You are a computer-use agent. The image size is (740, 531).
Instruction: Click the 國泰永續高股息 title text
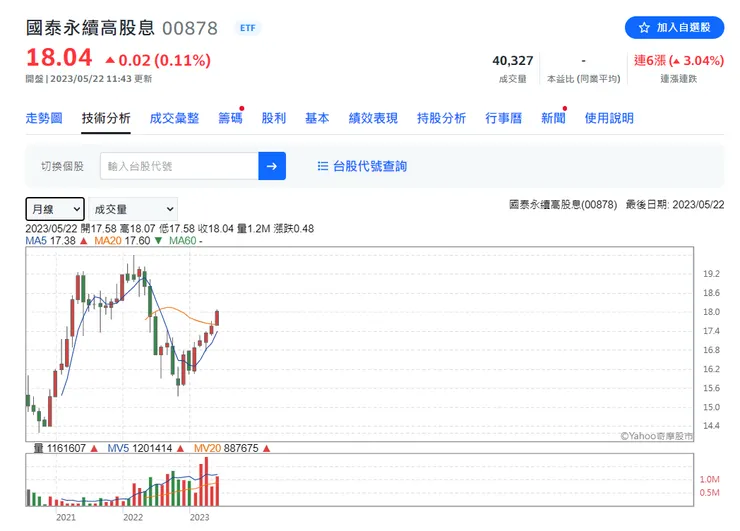point(90,28)
